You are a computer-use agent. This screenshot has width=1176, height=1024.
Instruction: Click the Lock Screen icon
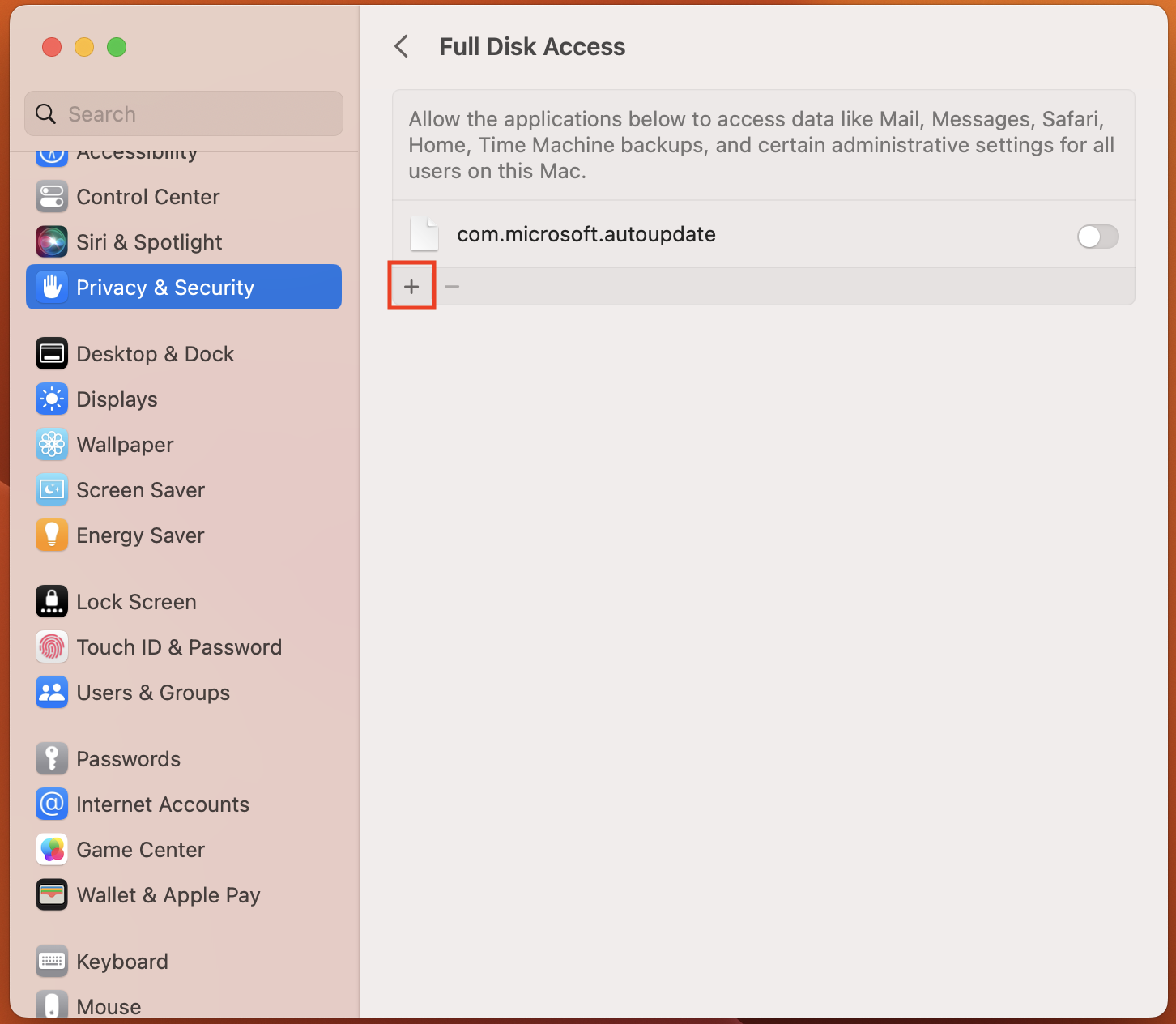52,602
